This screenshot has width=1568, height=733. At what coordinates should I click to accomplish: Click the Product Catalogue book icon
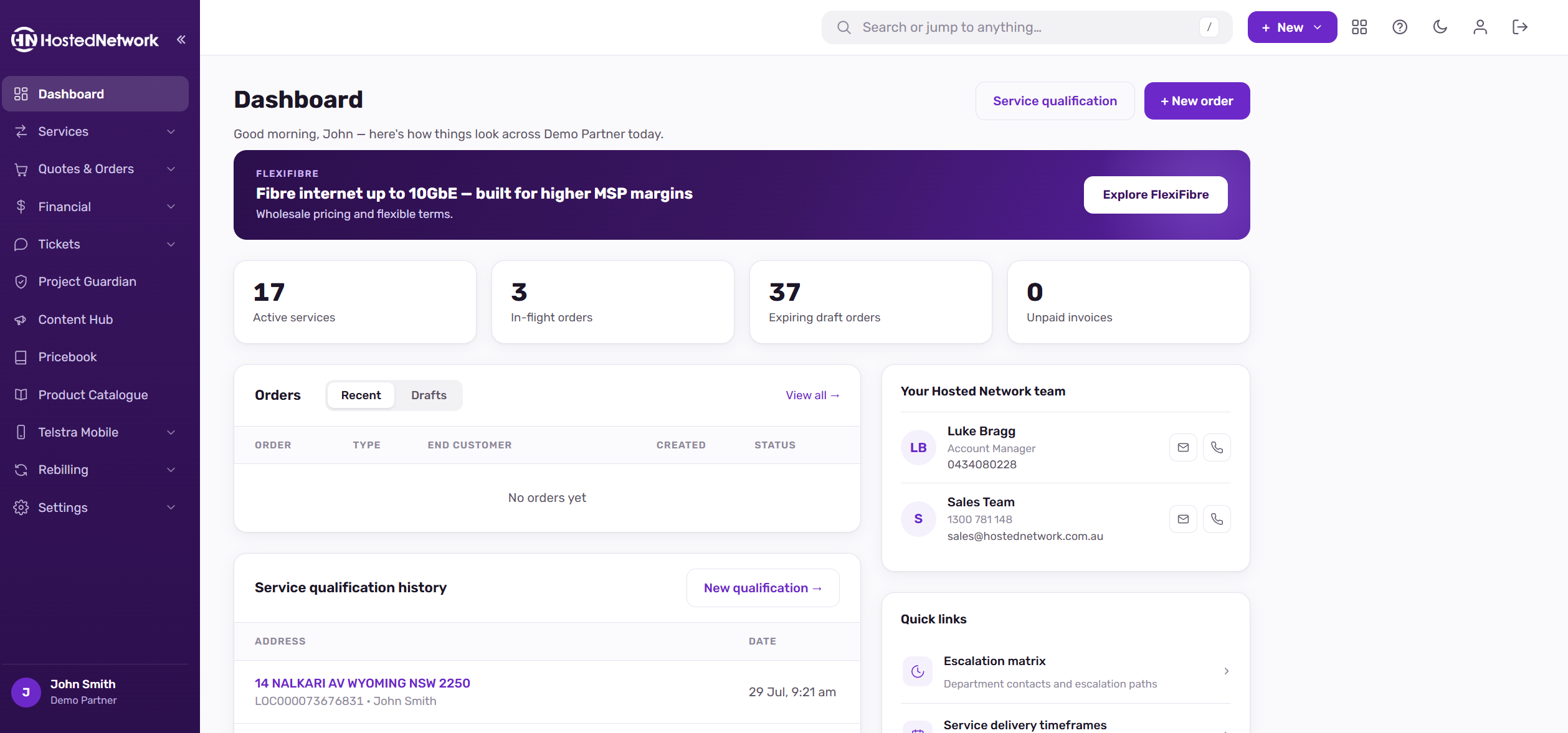pyautogui.click(x=21, y=395)
